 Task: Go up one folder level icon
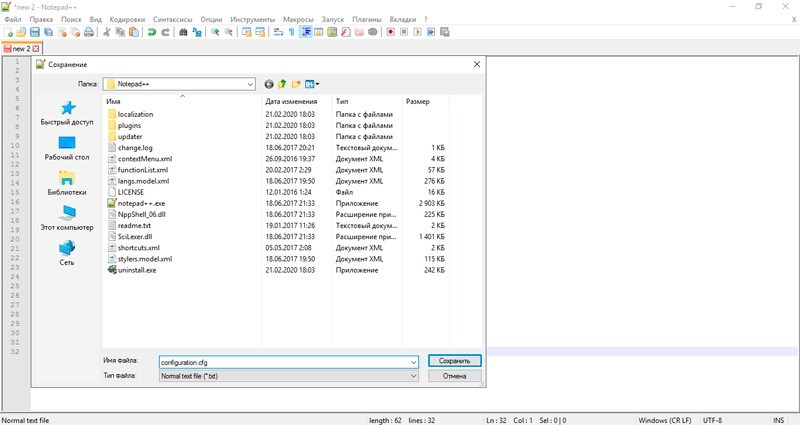pyautogui.click(x=282, y=84)
